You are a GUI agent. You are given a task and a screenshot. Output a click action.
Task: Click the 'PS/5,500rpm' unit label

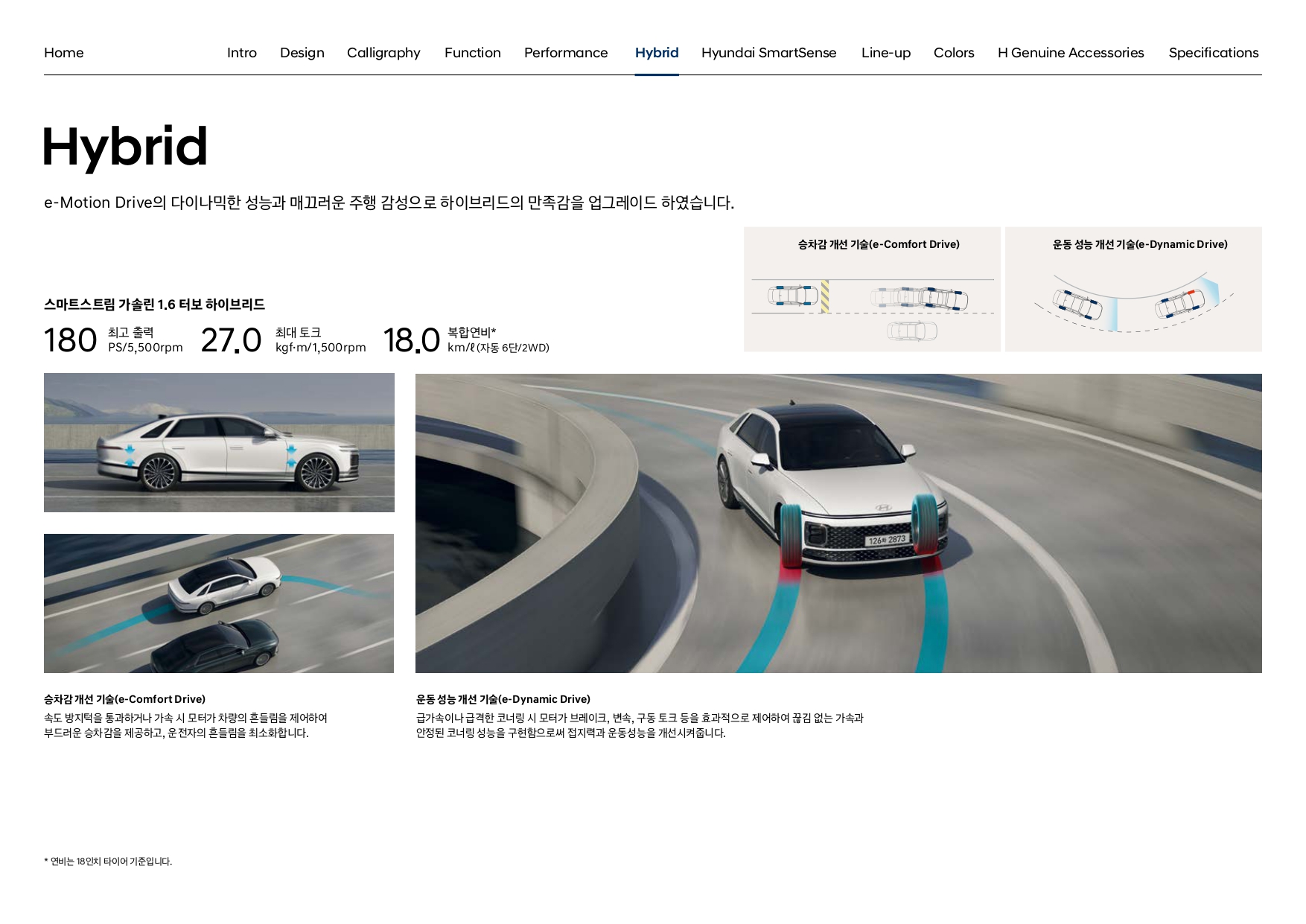(145, 348)
